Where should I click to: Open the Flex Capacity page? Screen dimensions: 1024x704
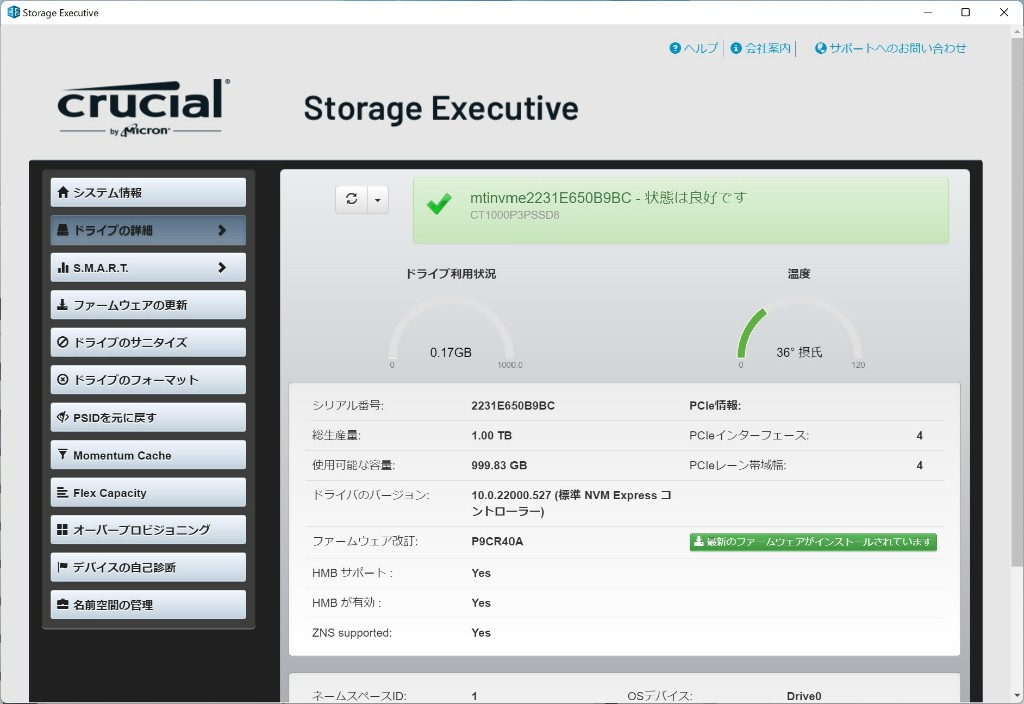click(x=148, y=493)
